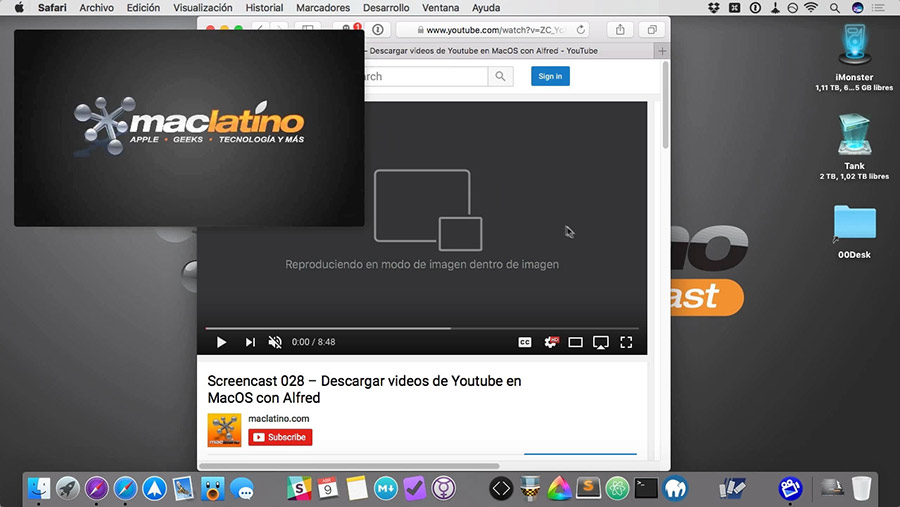Viewport: 900px width, 507px height.
Task: Click the Safari vertical scrollbar
Action: click(x=665, y=105)
